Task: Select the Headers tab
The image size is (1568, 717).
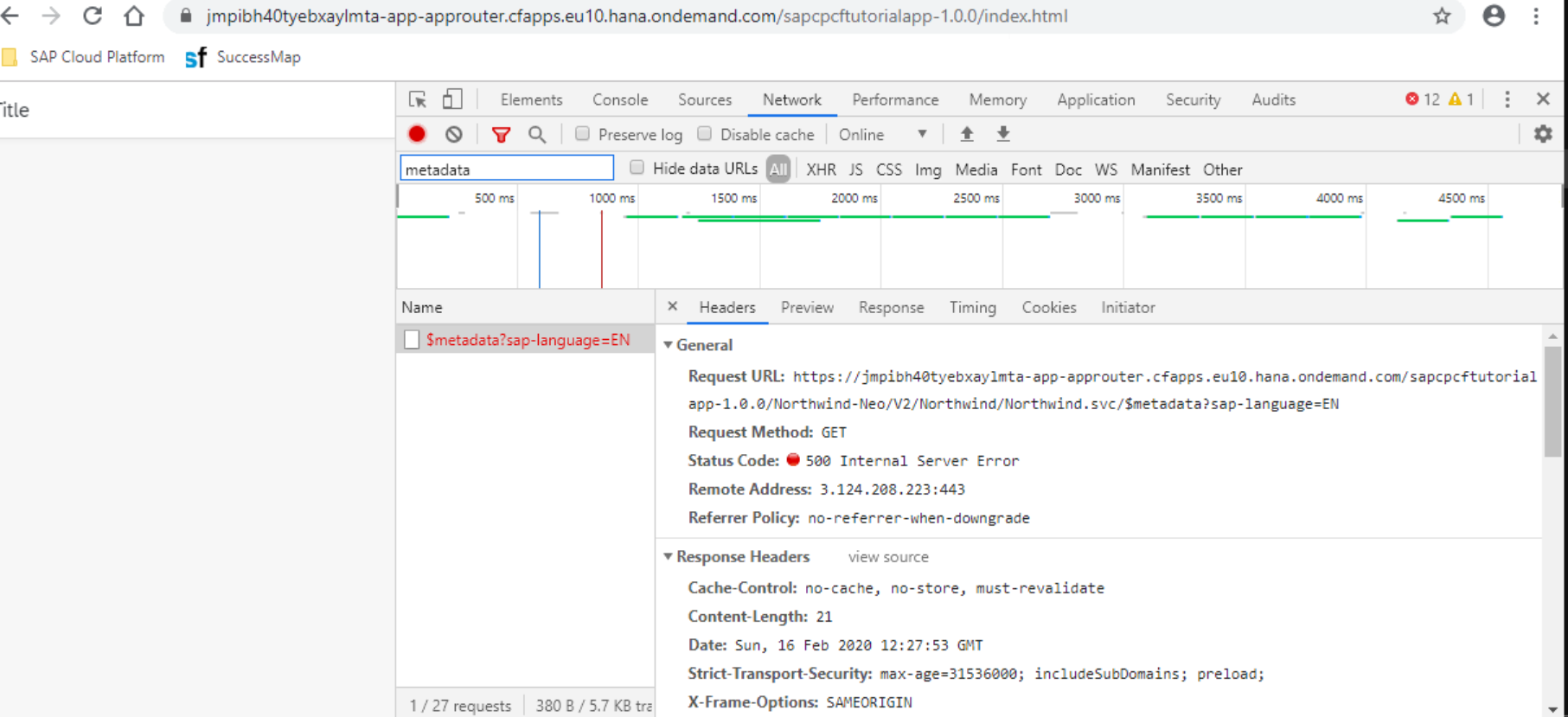Action: click(727, 307)
